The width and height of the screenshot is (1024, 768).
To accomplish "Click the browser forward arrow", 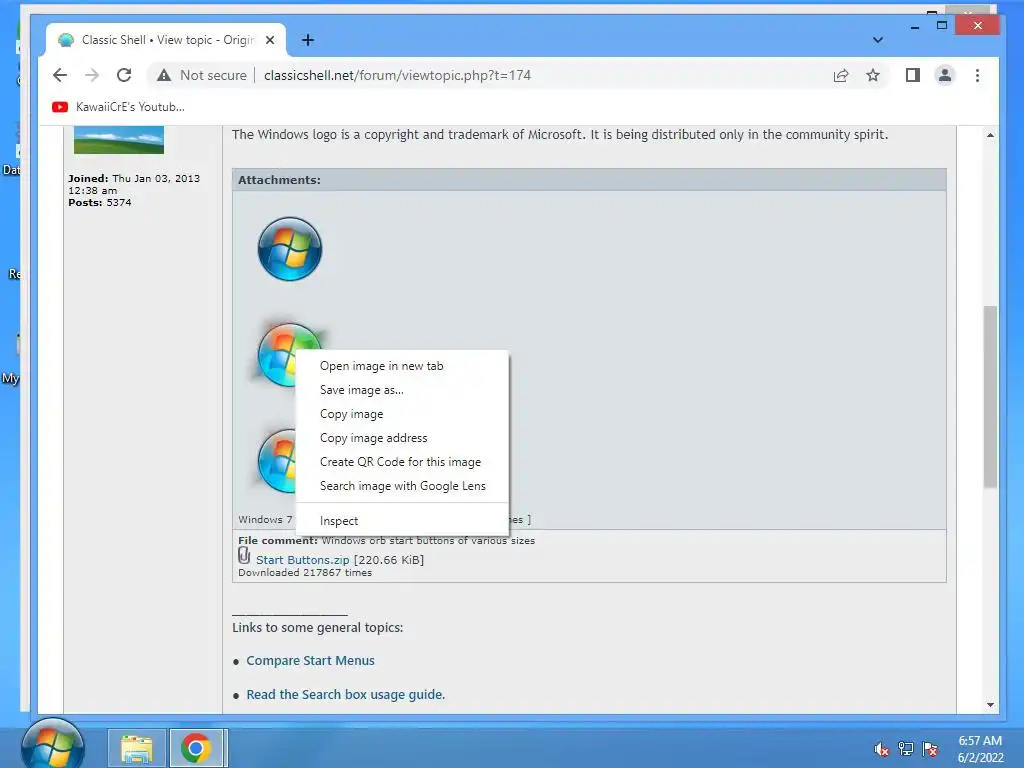I will coord(92,75).
